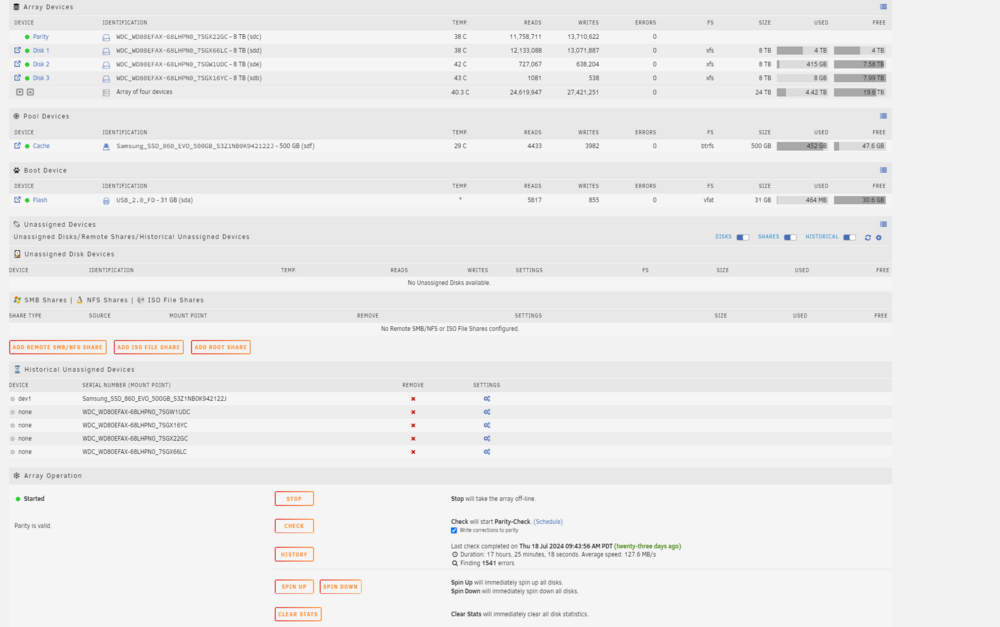
Task: Stop the array with STOP button
Action: click(x=294, y=499)
